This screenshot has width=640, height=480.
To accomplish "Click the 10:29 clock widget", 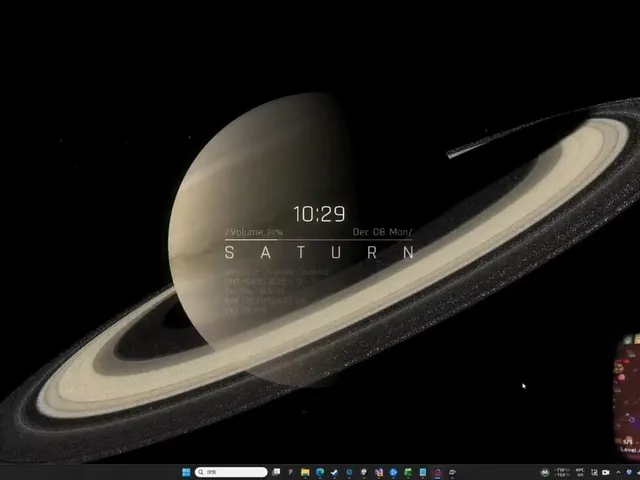I will 319,214.
